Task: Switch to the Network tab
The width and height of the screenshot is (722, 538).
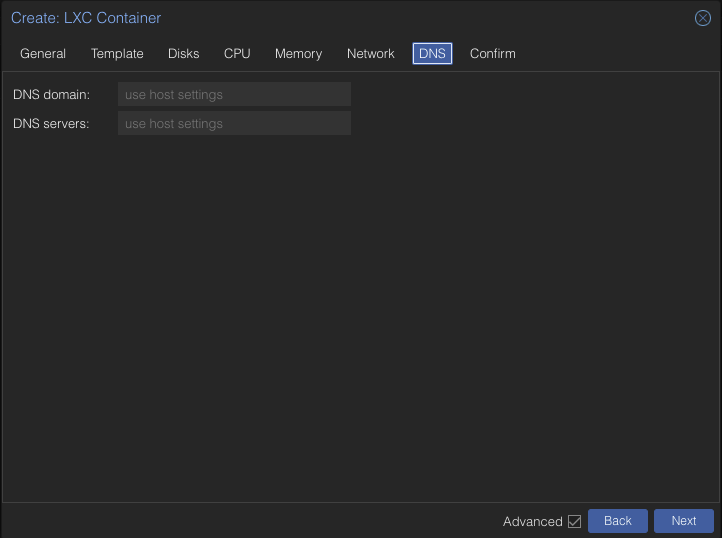Action: 370,54
